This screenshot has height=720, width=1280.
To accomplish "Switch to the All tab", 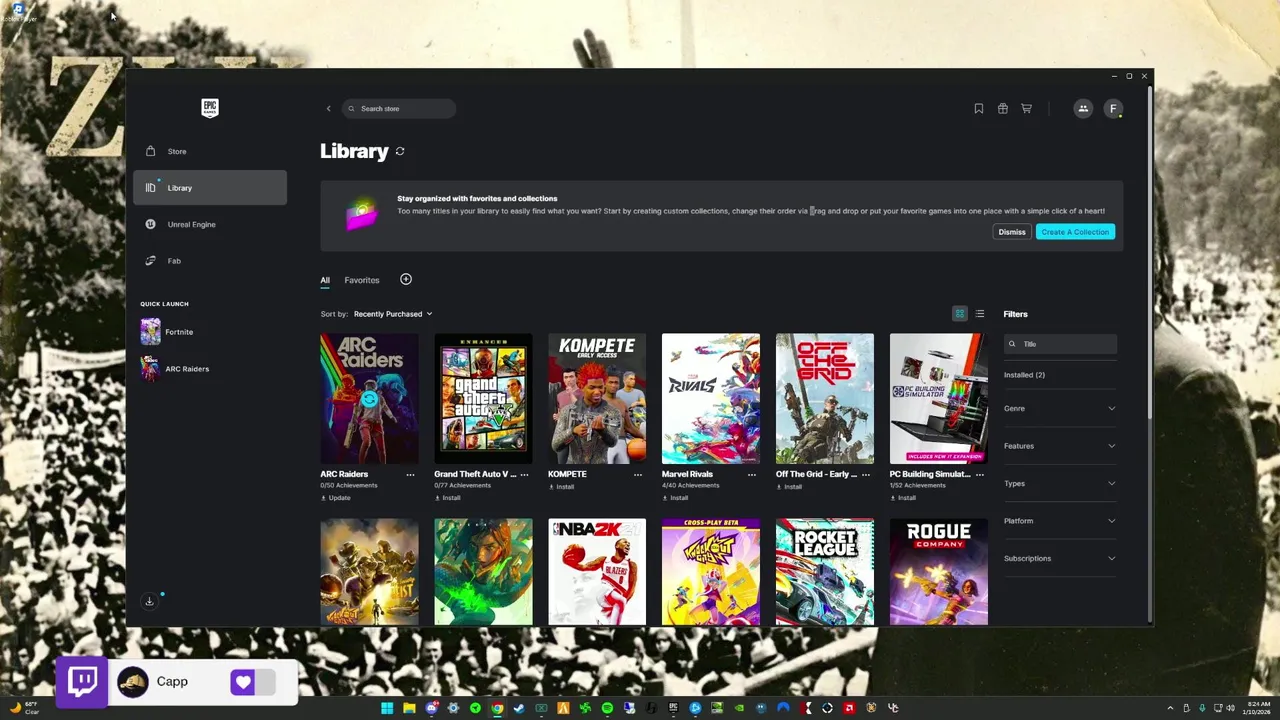I will tap(325, 280).
